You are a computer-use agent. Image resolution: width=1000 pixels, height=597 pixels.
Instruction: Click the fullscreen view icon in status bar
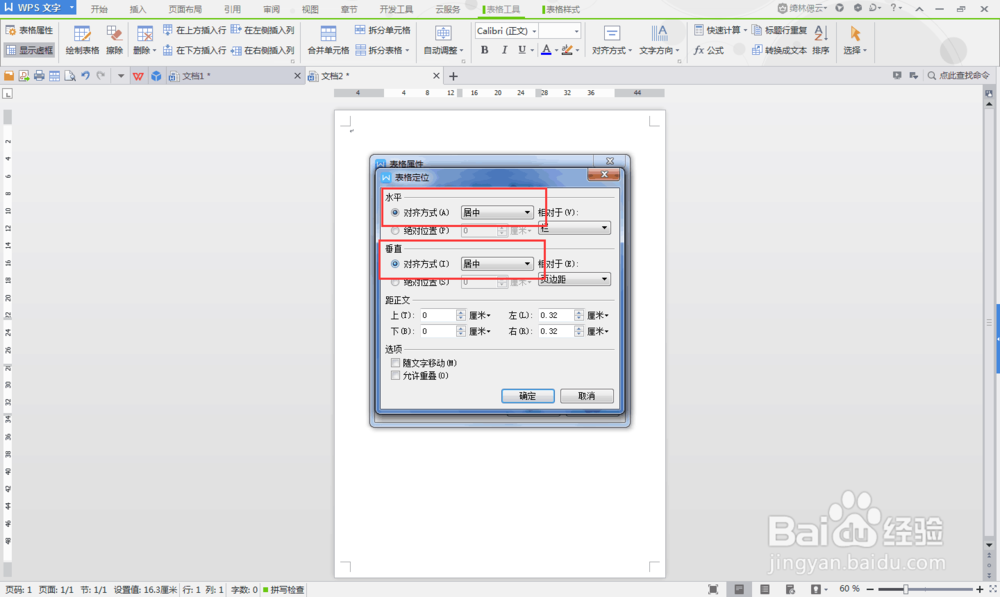pyautogui.click(x=713, y=589)
